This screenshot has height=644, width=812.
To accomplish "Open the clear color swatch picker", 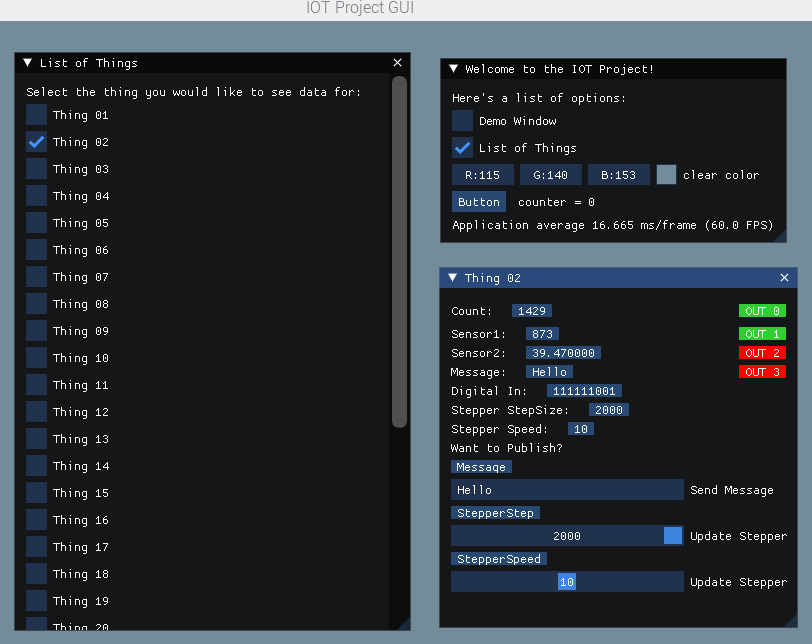I will (666, 174).
